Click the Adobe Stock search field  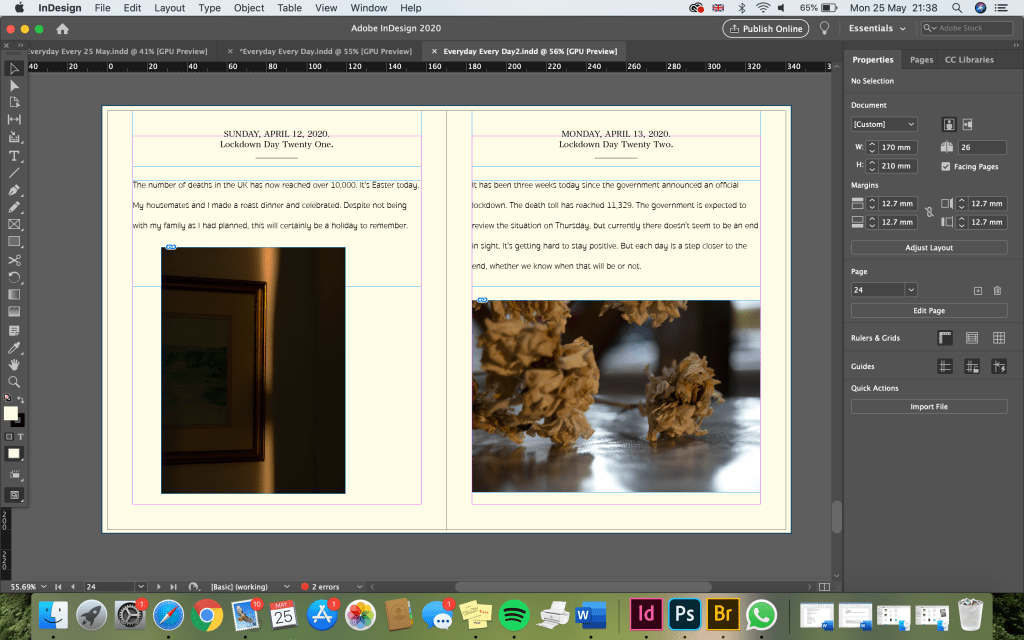click(969, 28)
